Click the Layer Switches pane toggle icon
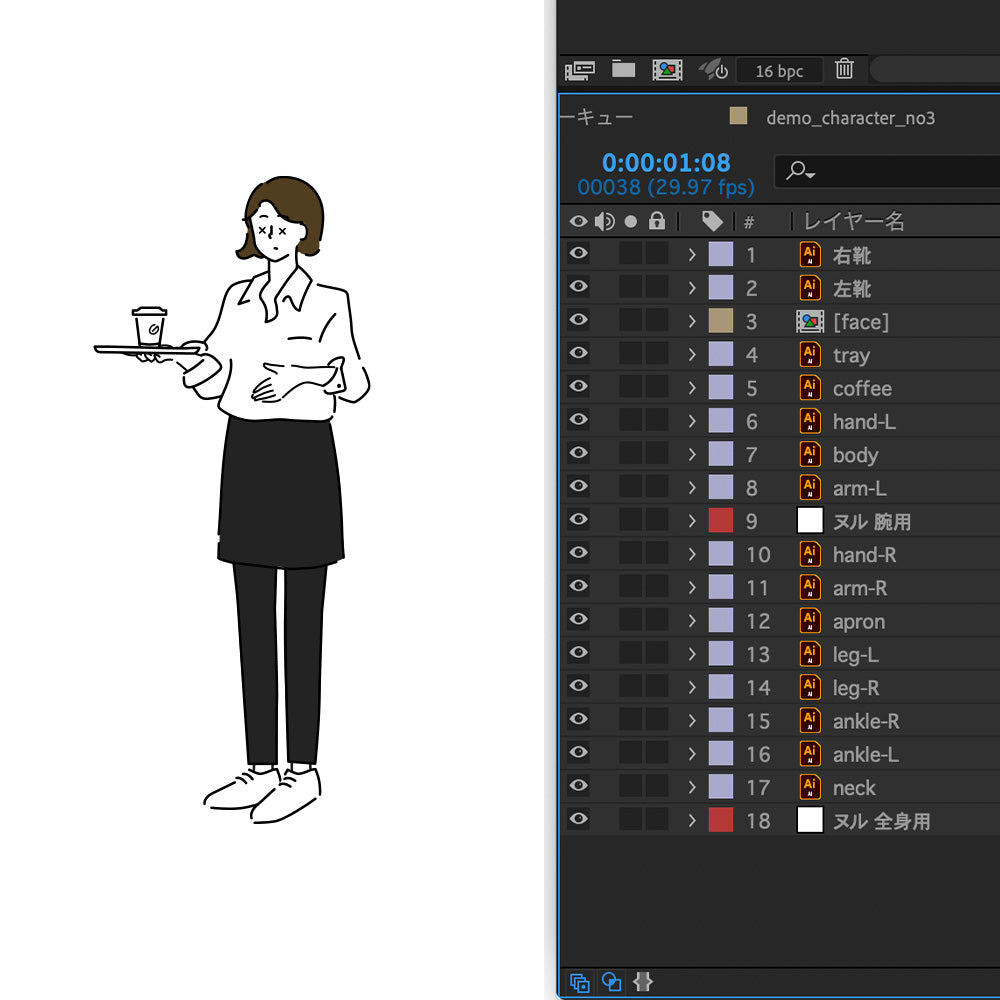 point(580,982)
